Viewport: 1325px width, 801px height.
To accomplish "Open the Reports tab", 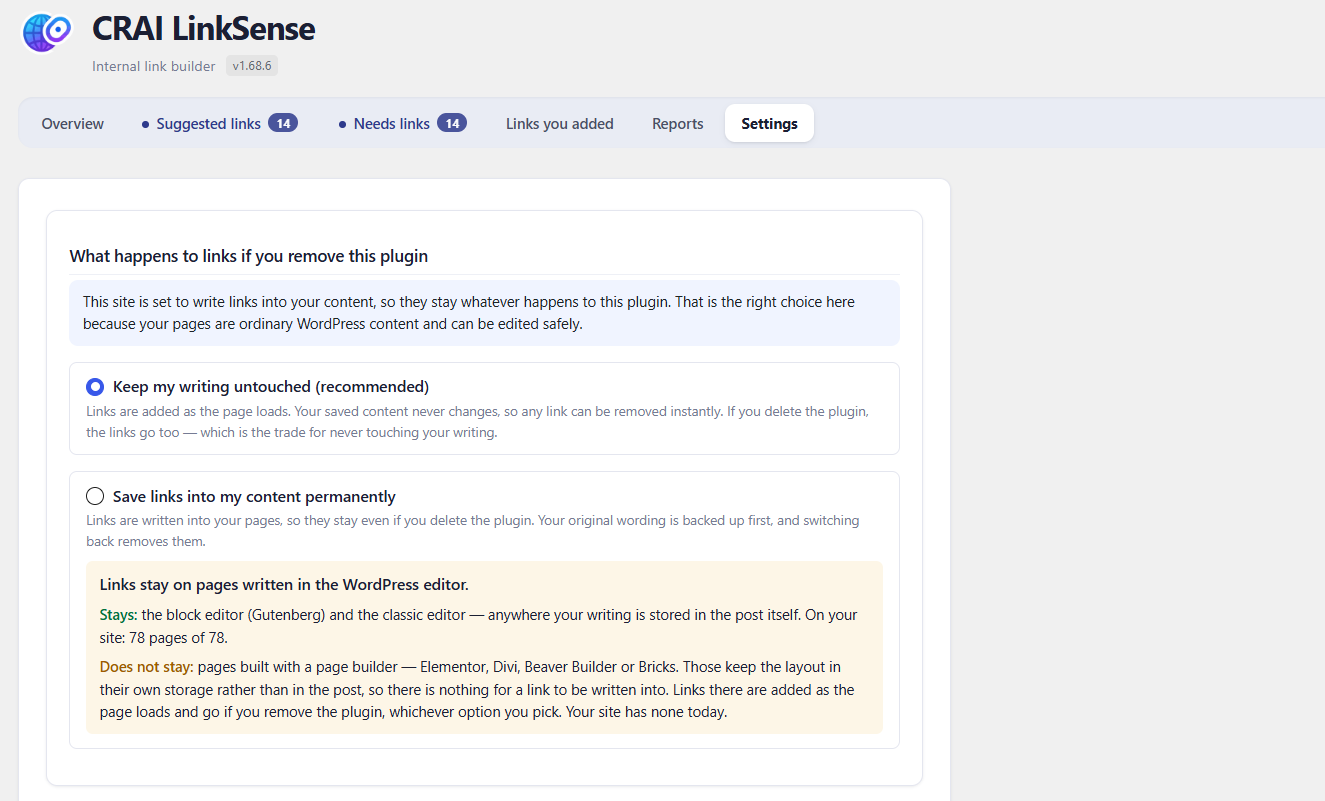I will point(678,124).
